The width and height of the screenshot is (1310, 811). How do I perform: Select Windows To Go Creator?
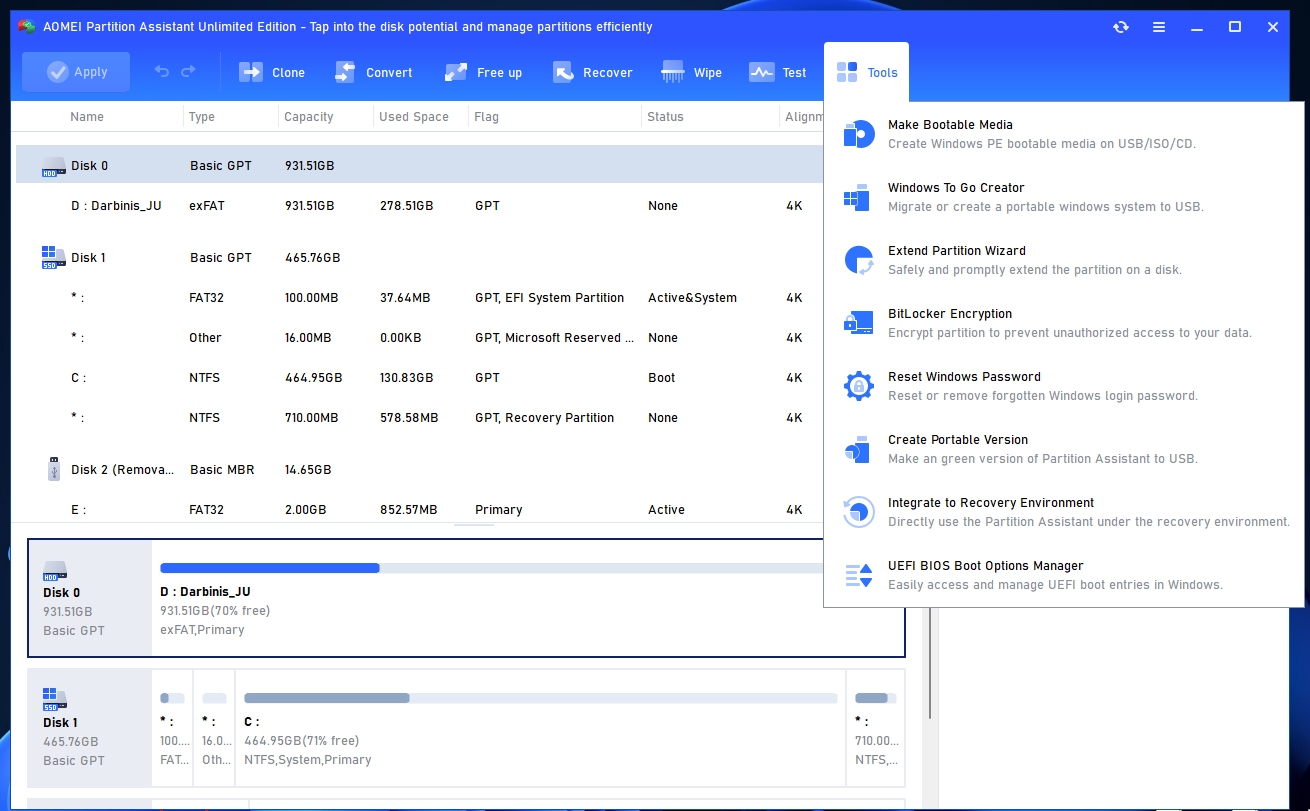coord(1064,197)
